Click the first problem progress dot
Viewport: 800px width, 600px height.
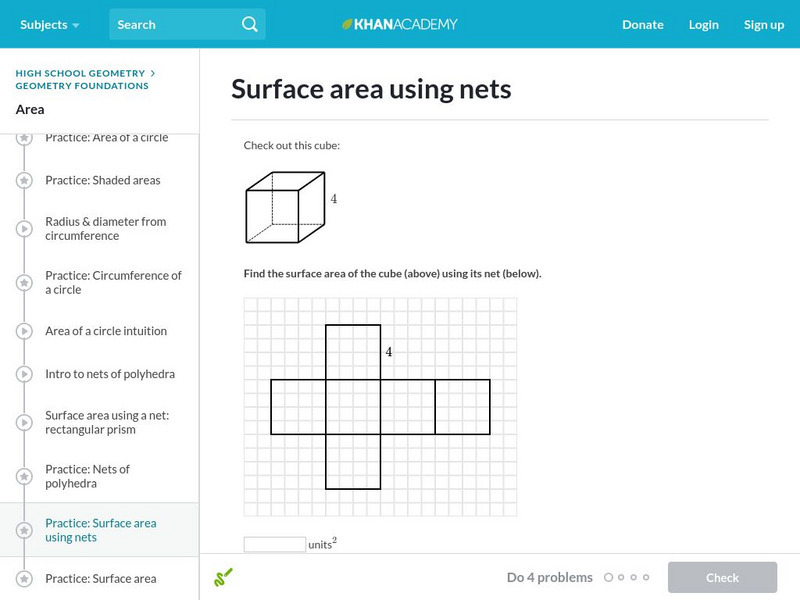(x=607, y=577)
